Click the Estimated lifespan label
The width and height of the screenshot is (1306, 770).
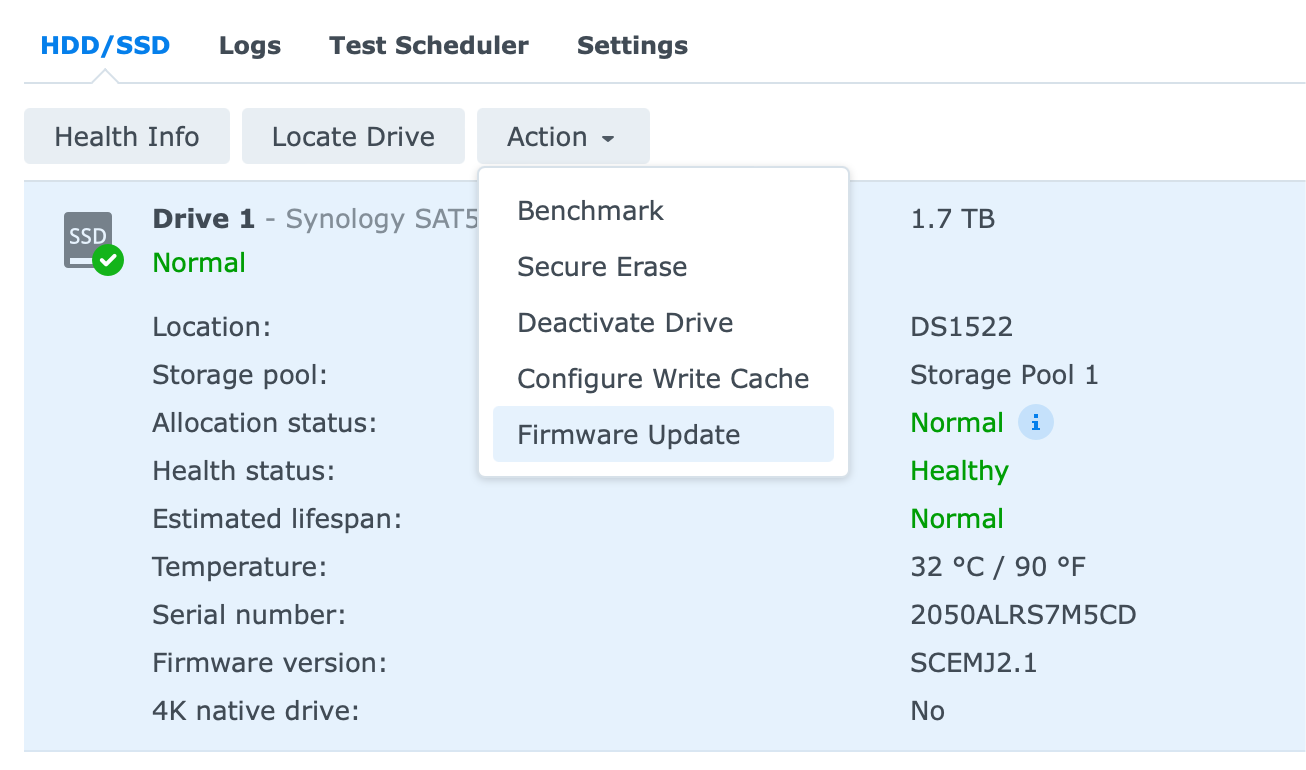point(277,519)
